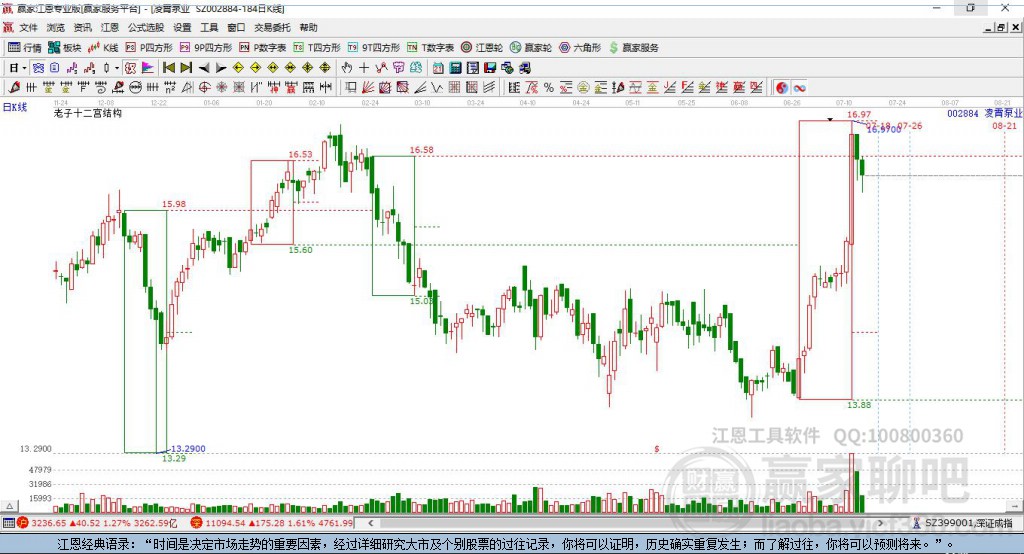Click the horizontal scrollbar right arrow
1024x554 pixels.
pos(880,523)
